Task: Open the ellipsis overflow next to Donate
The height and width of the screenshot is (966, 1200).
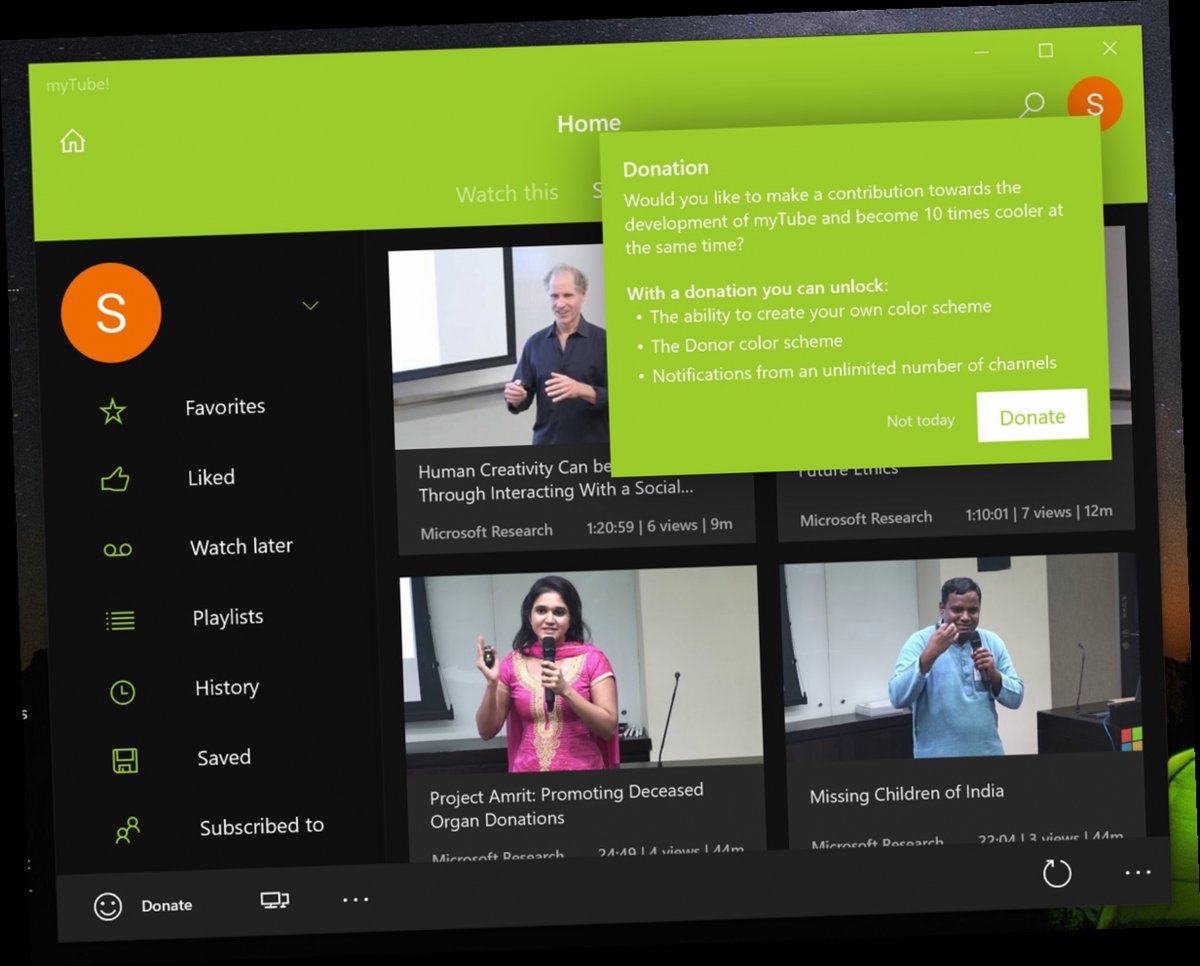Action: point(355,900)
